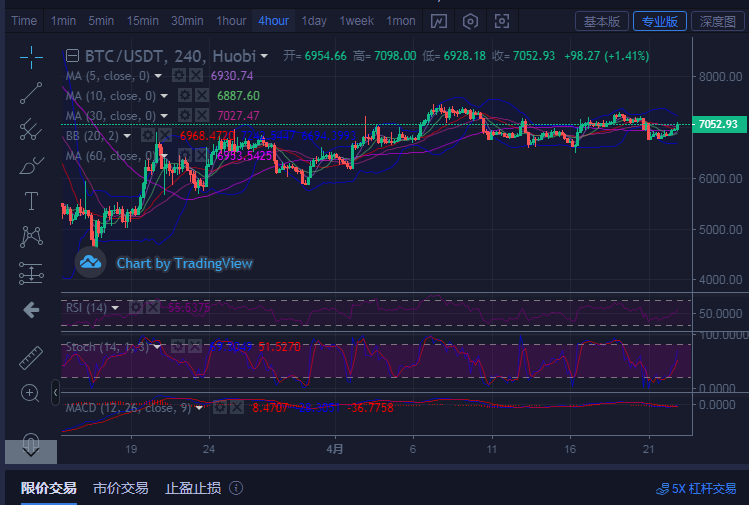This screenshot has height=505, width=749.
Task: Open settings for RSI indicator
Action: click(x=136, y=307)
